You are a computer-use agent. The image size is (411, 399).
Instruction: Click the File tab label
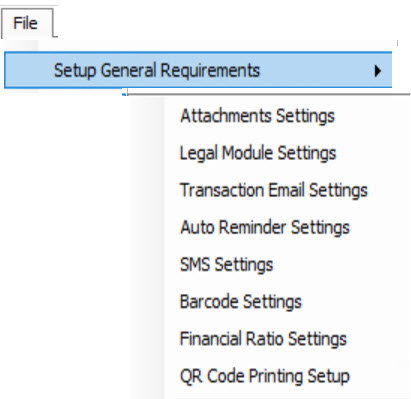[25, 23]
